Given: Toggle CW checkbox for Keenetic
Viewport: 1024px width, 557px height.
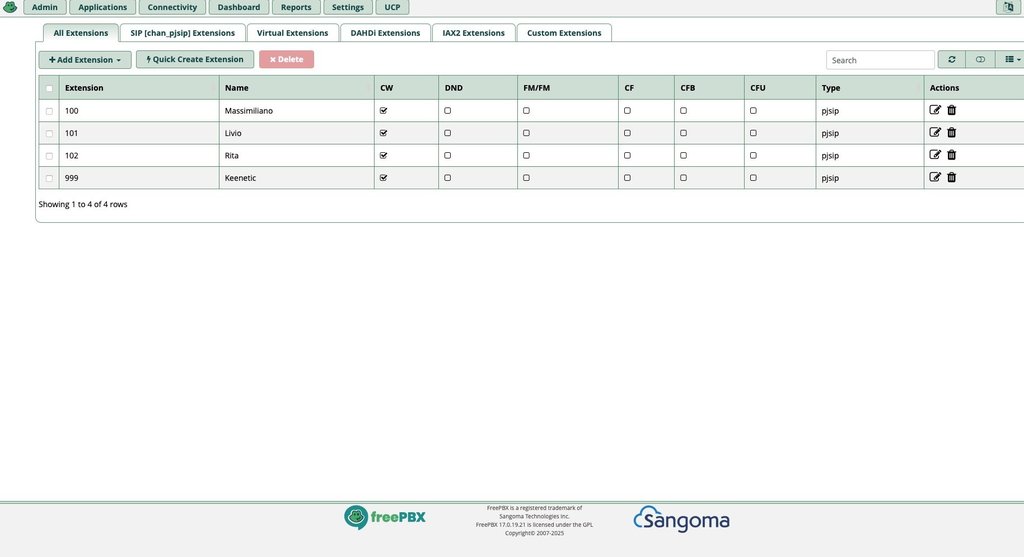Looking at the screenshot, I should click(x=383, y=178).
